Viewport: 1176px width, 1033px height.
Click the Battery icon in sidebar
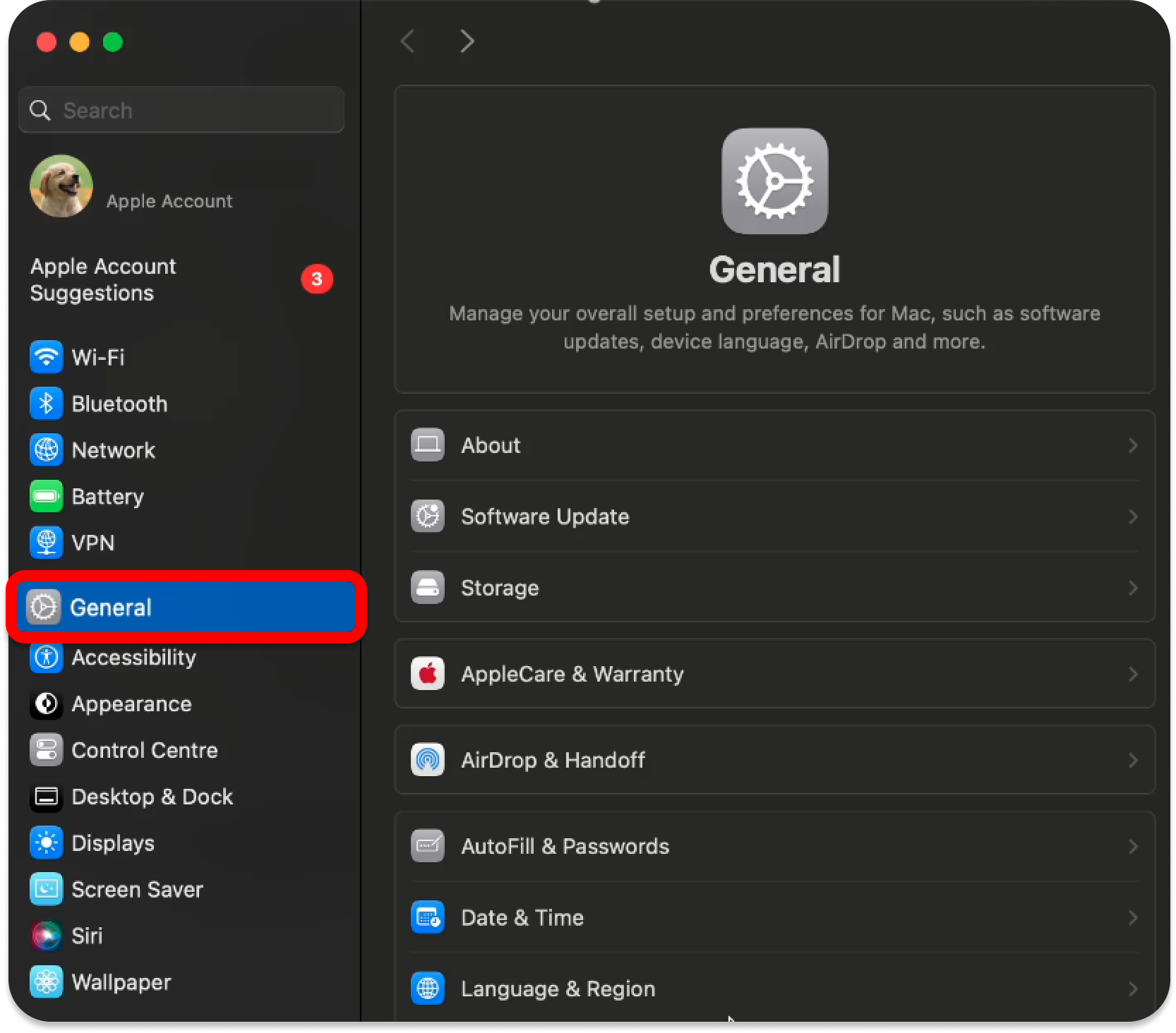click(x=46, y=497)
